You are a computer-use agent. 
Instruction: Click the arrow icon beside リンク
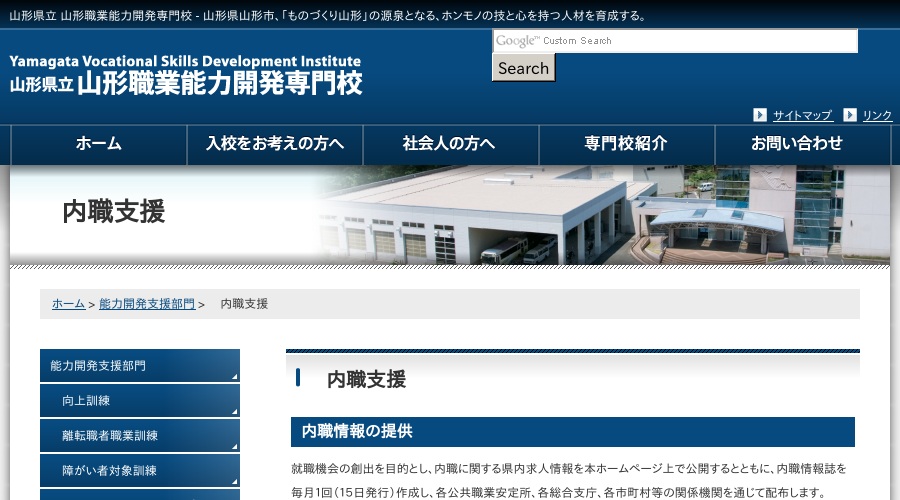click(x=850, y=115)
